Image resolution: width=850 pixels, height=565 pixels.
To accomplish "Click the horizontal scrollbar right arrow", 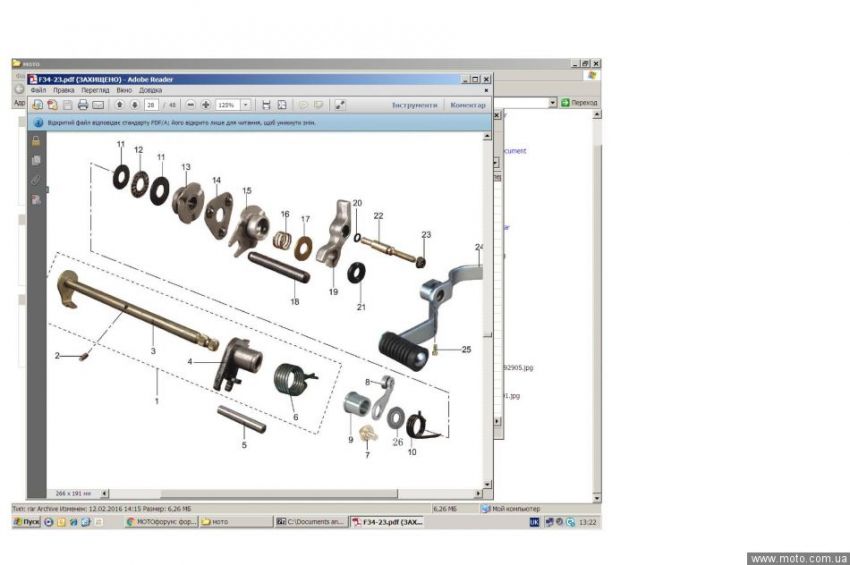I will pos(478,493).
